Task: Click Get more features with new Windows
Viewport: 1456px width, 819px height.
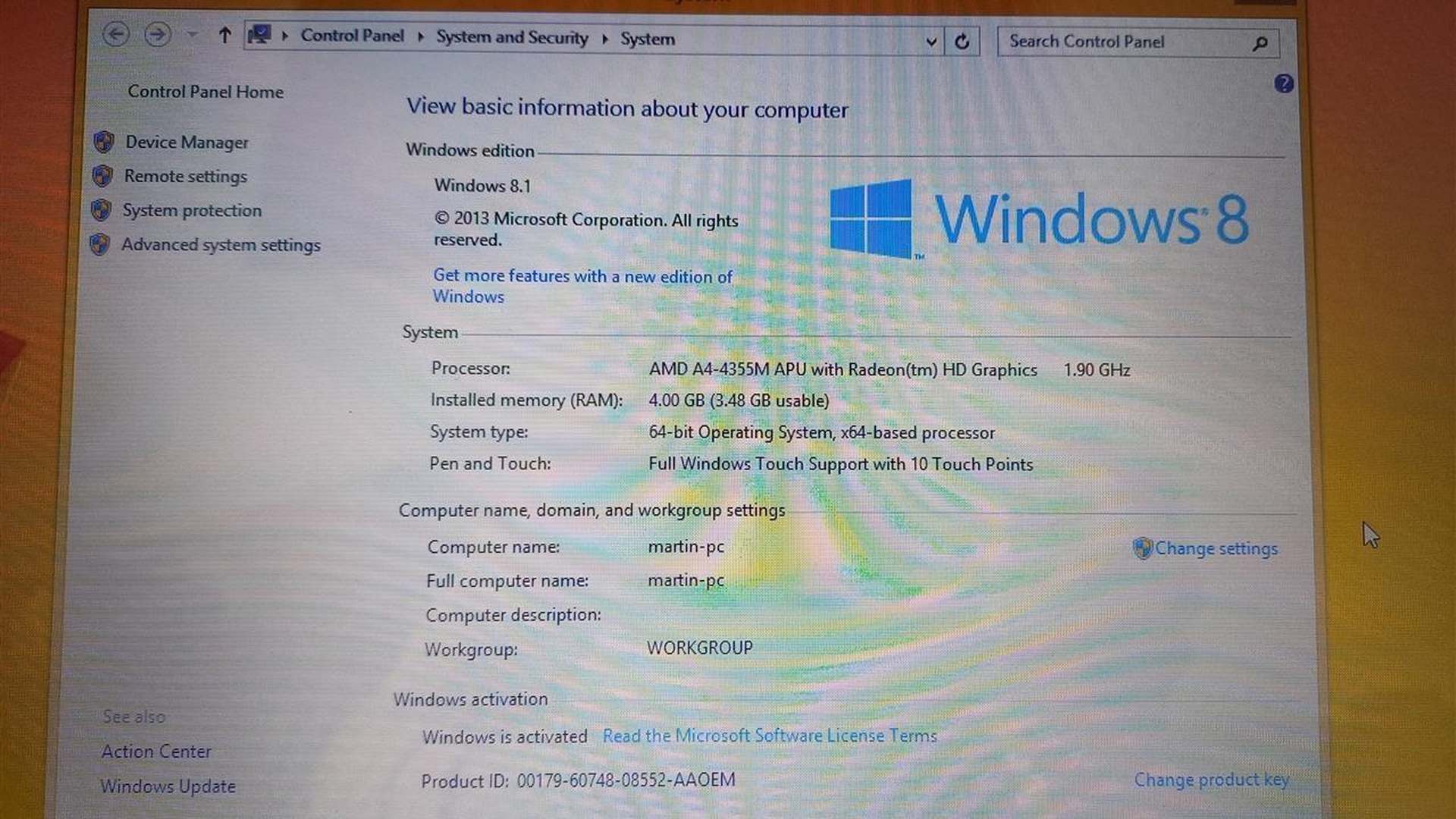Action: tap(583, 286)
